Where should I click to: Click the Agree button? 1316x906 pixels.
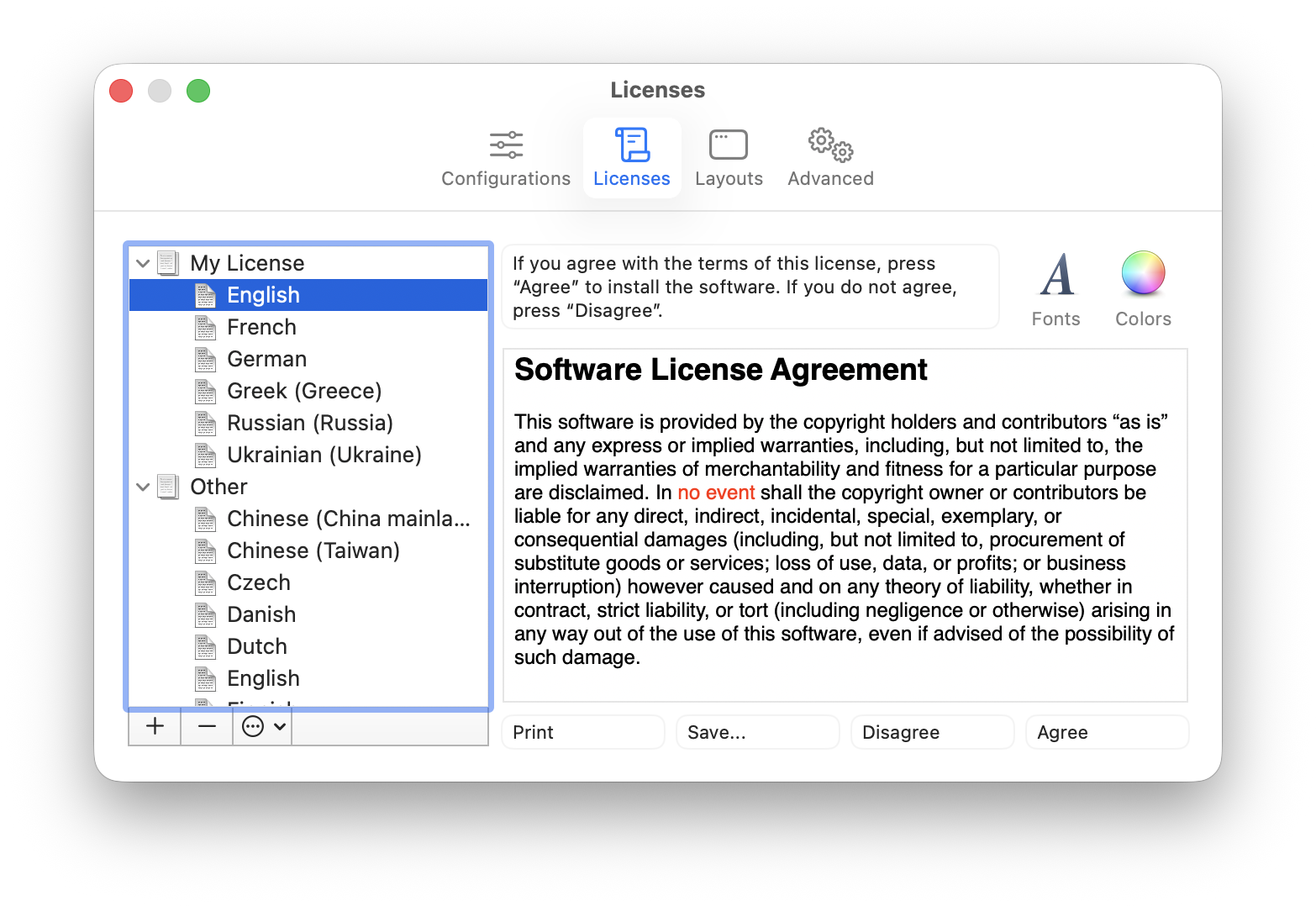1107,732
